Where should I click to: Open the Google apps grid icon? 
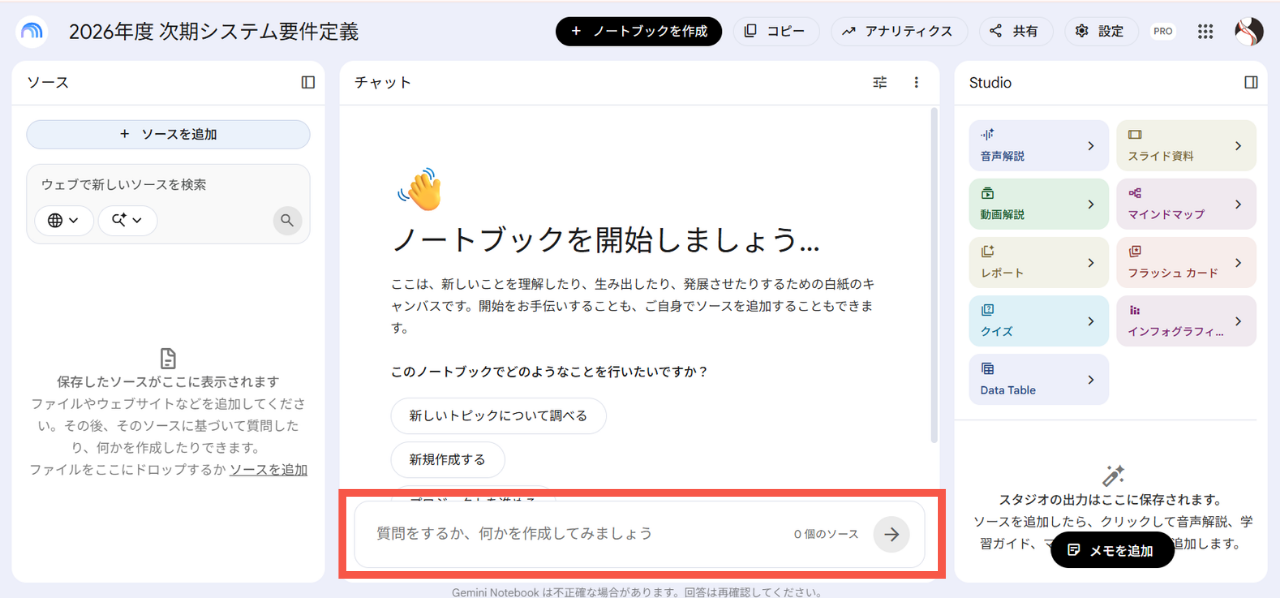(1206, 31)
